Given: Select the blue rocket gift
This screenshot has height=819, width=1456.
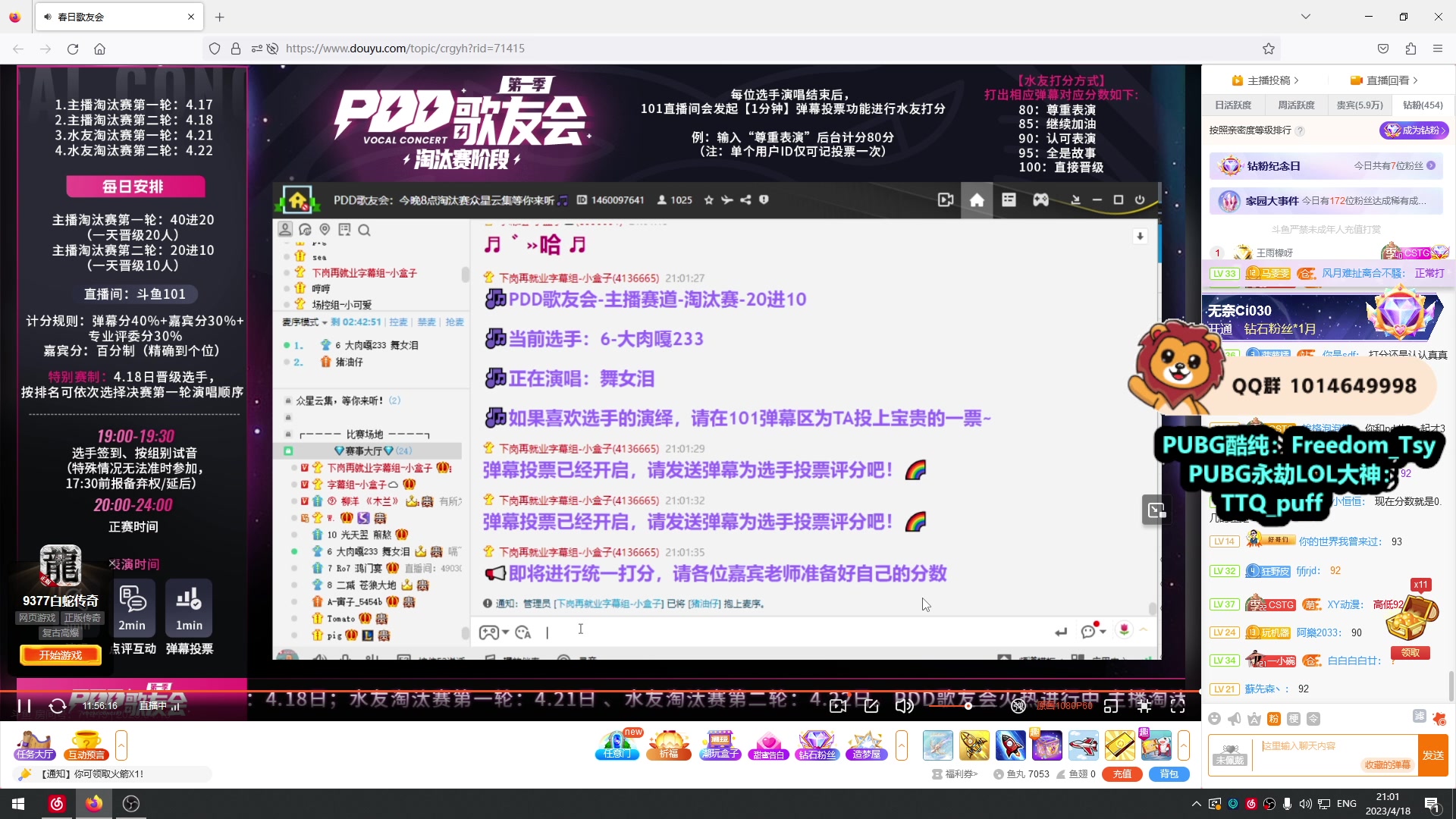Looking at the screenshot, I should (1011, 745).
